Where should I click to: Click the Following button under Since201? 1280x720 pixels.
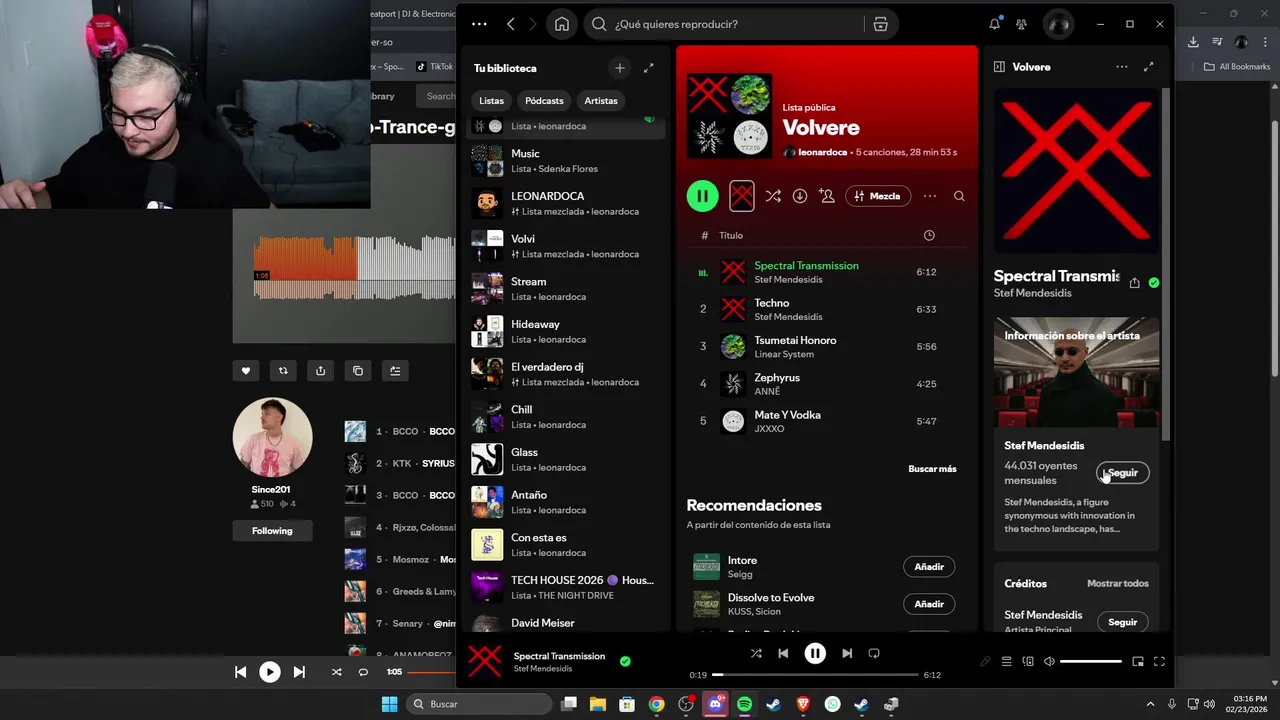click(272, 531)
